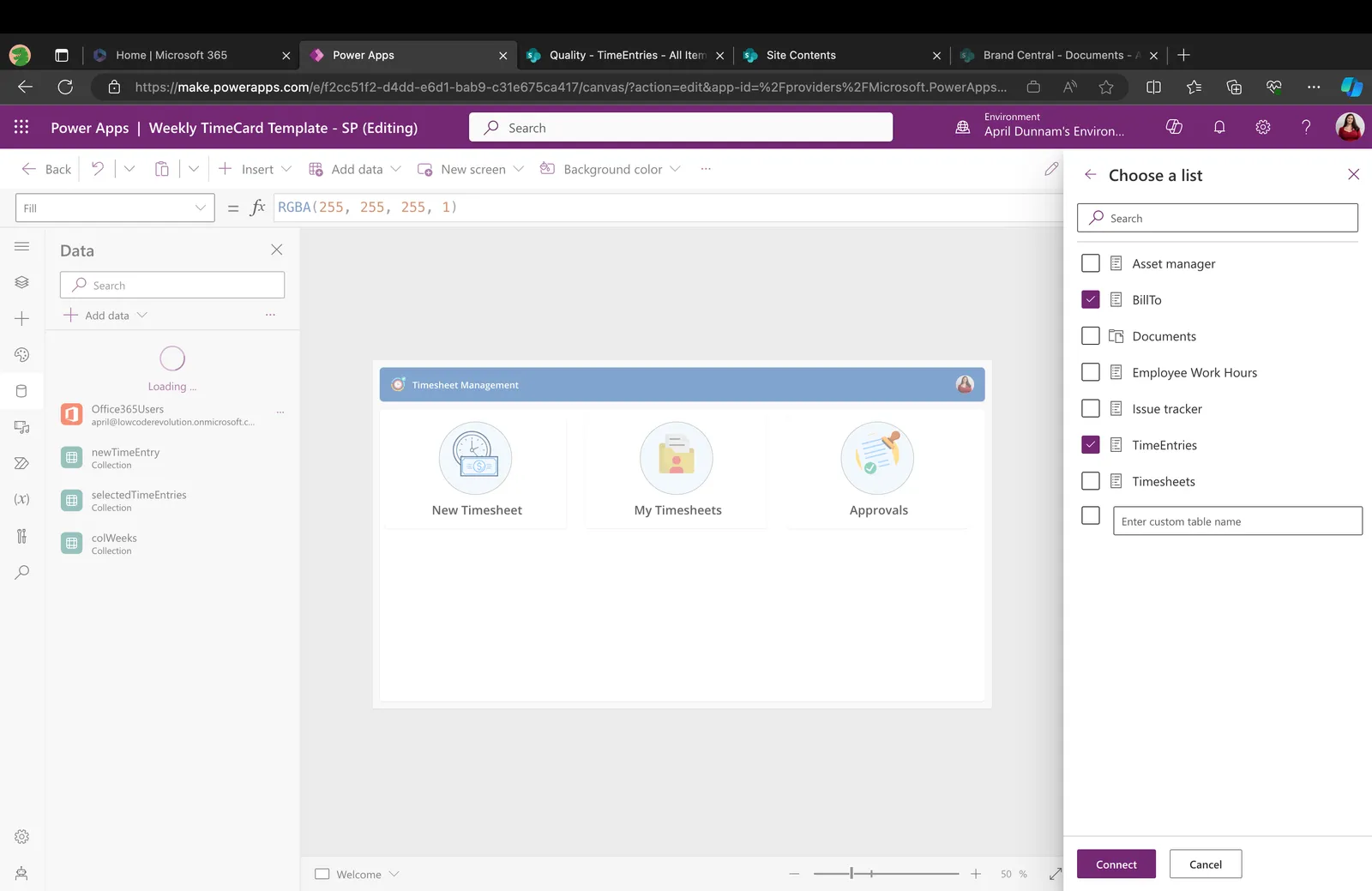Click the zoom slider at bottom
The width and height of the screenshot is (1372, 891).
point(886,874)
